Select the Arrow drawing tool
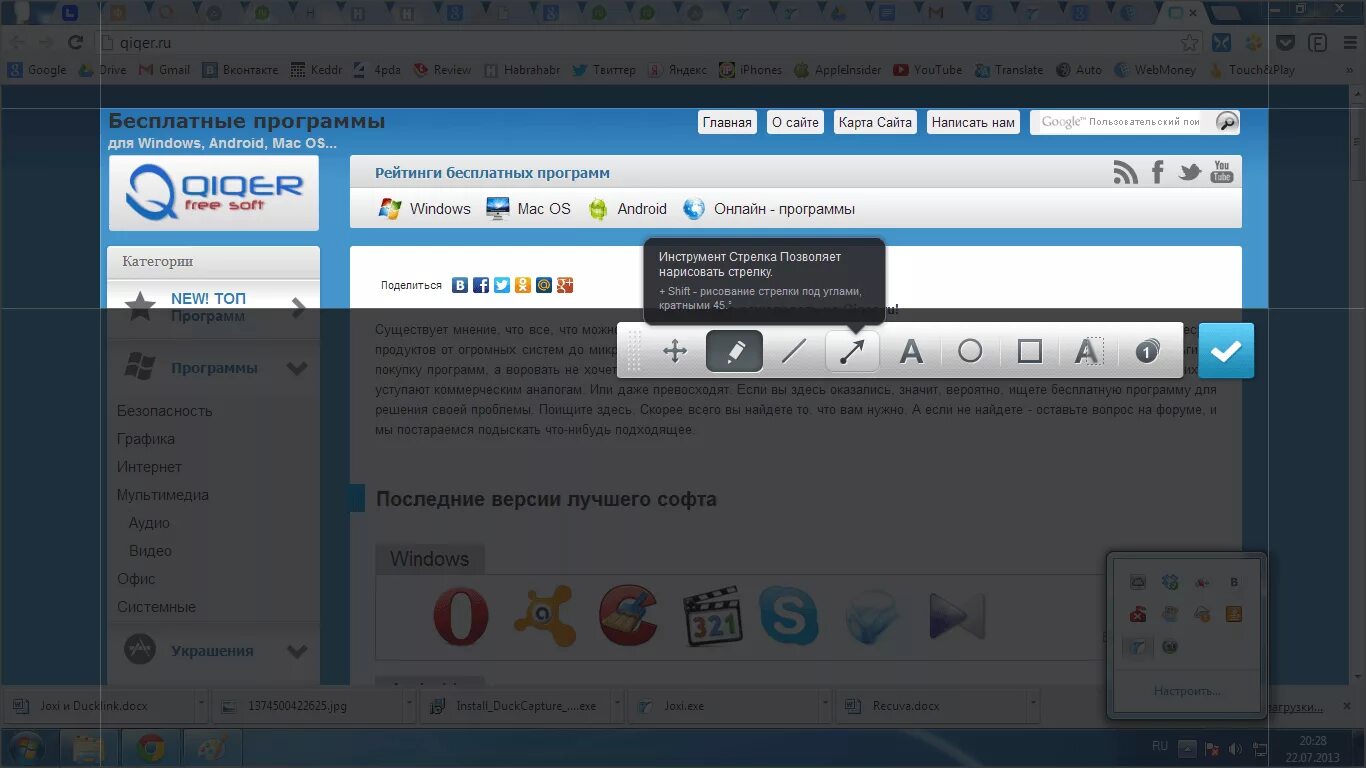The image size is (1366, 768). coord(852,351)
